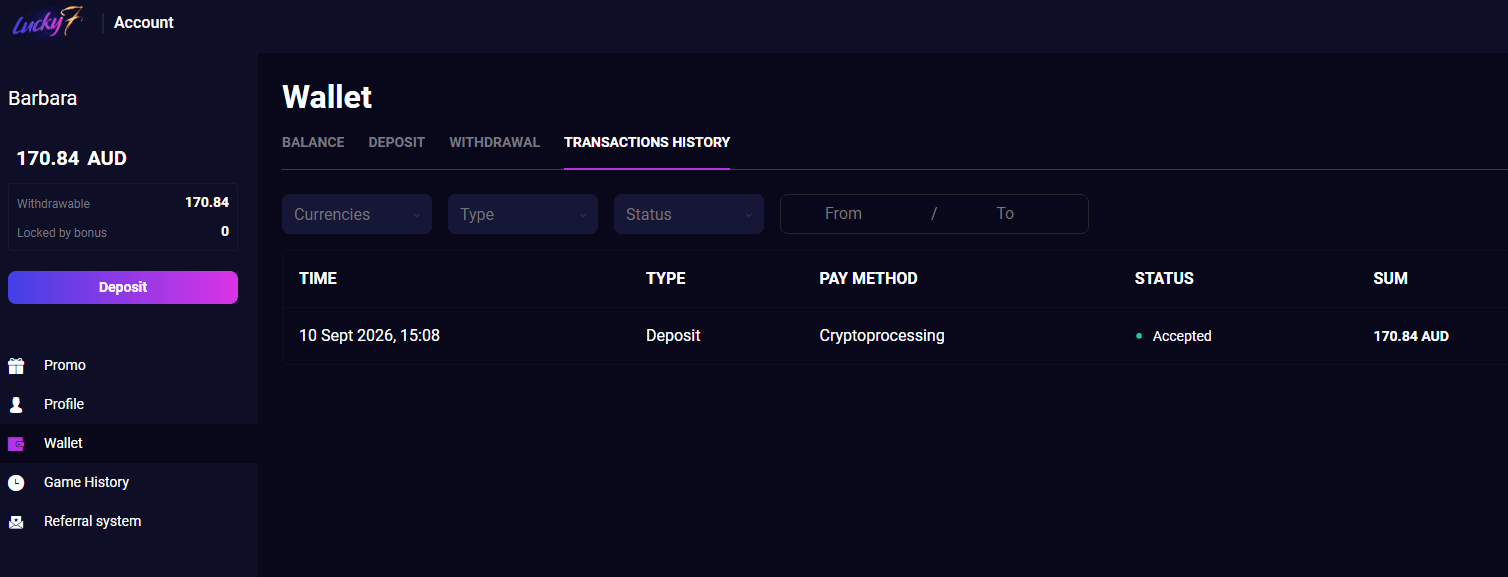1508x577 pixels.
Task: Click the Game History clock icon
Action: click(16, 482)
